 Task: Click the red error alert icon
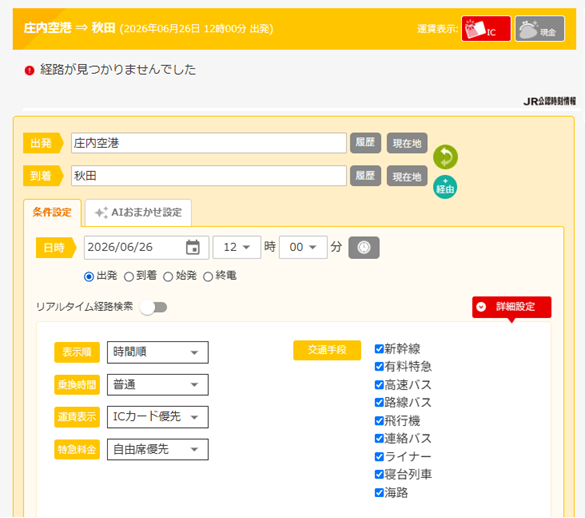(x=29, y=70)
